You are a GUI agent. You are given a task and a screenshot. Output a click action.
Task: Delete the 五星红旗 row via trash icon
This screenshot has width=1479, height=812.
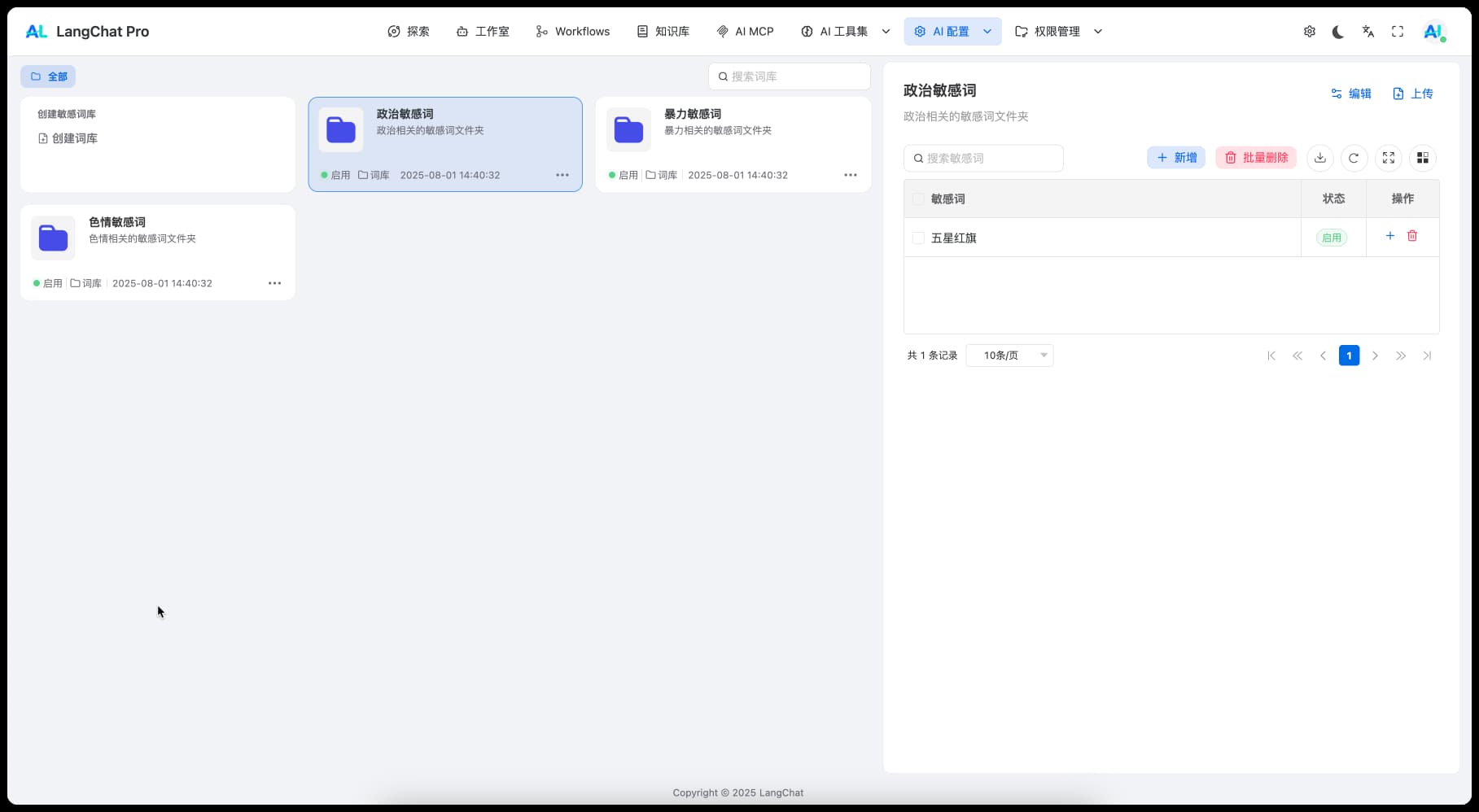[1412, 236]
